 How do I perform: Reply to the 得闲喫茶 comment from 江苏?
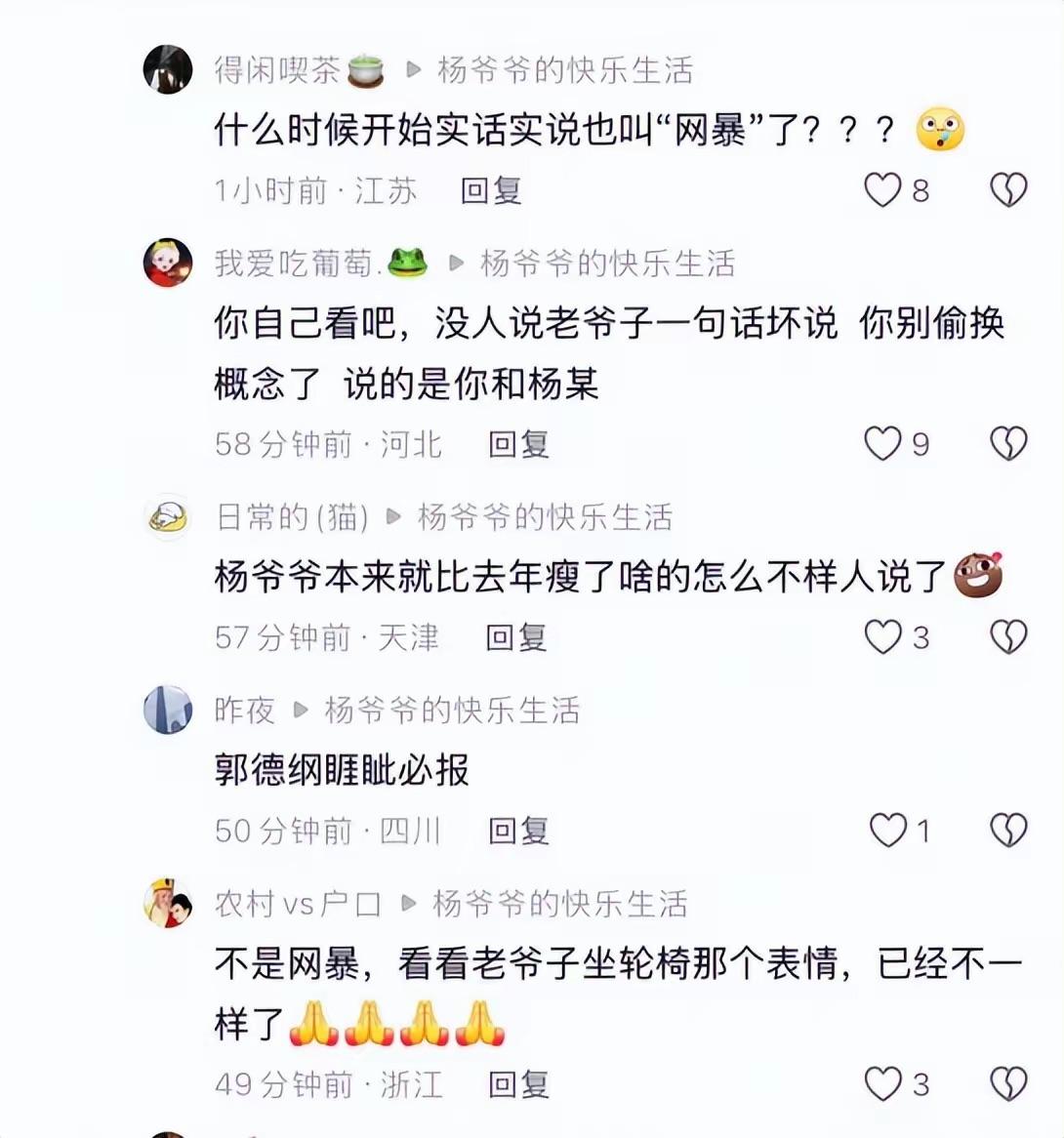(491, 191)
